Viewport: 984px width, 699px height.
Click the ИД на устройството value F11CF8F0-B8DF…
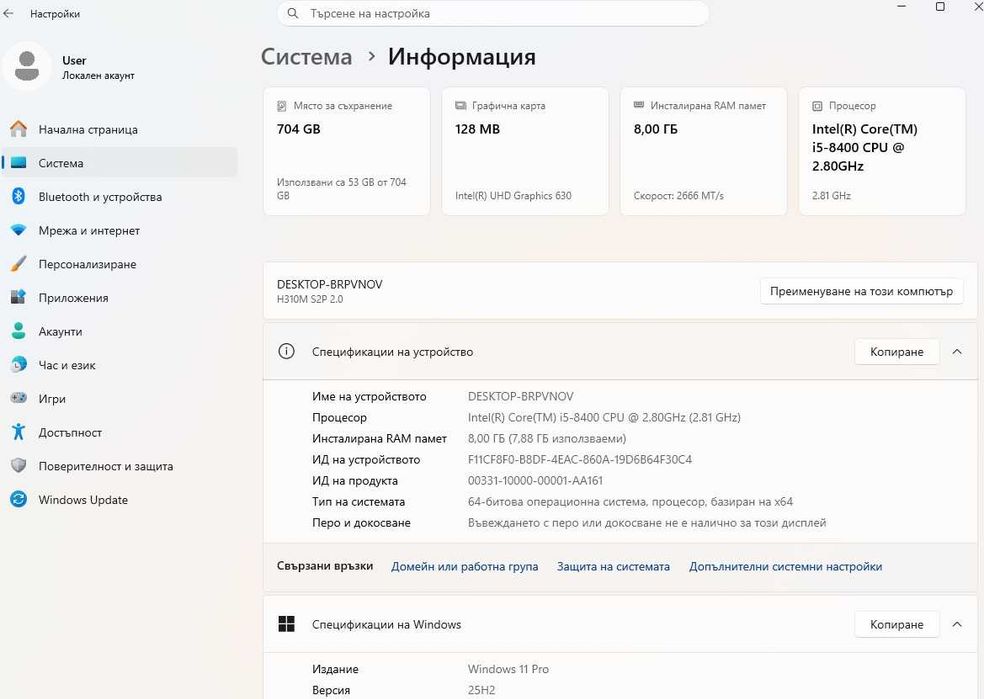580,459
